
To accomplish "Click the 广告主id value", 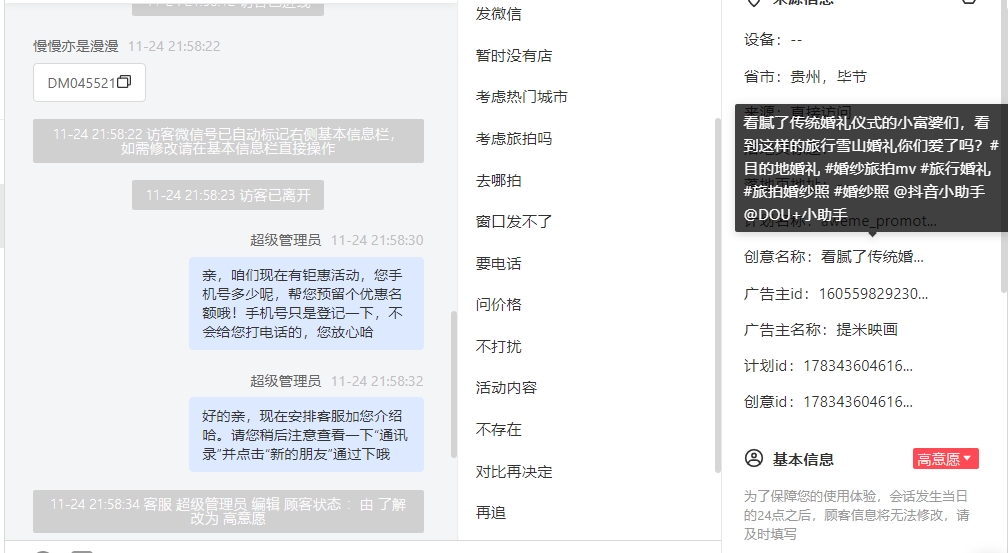I will coord(873,294).
